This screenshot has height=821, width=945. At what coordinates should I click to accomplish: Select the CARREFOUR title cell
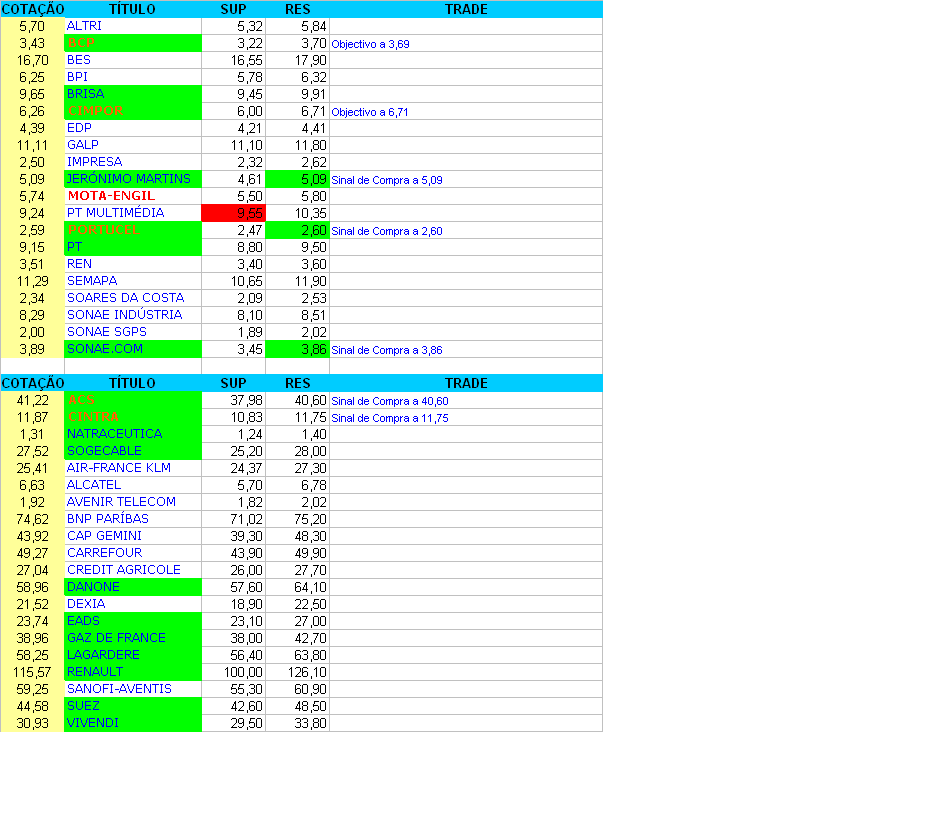(133, 553)
